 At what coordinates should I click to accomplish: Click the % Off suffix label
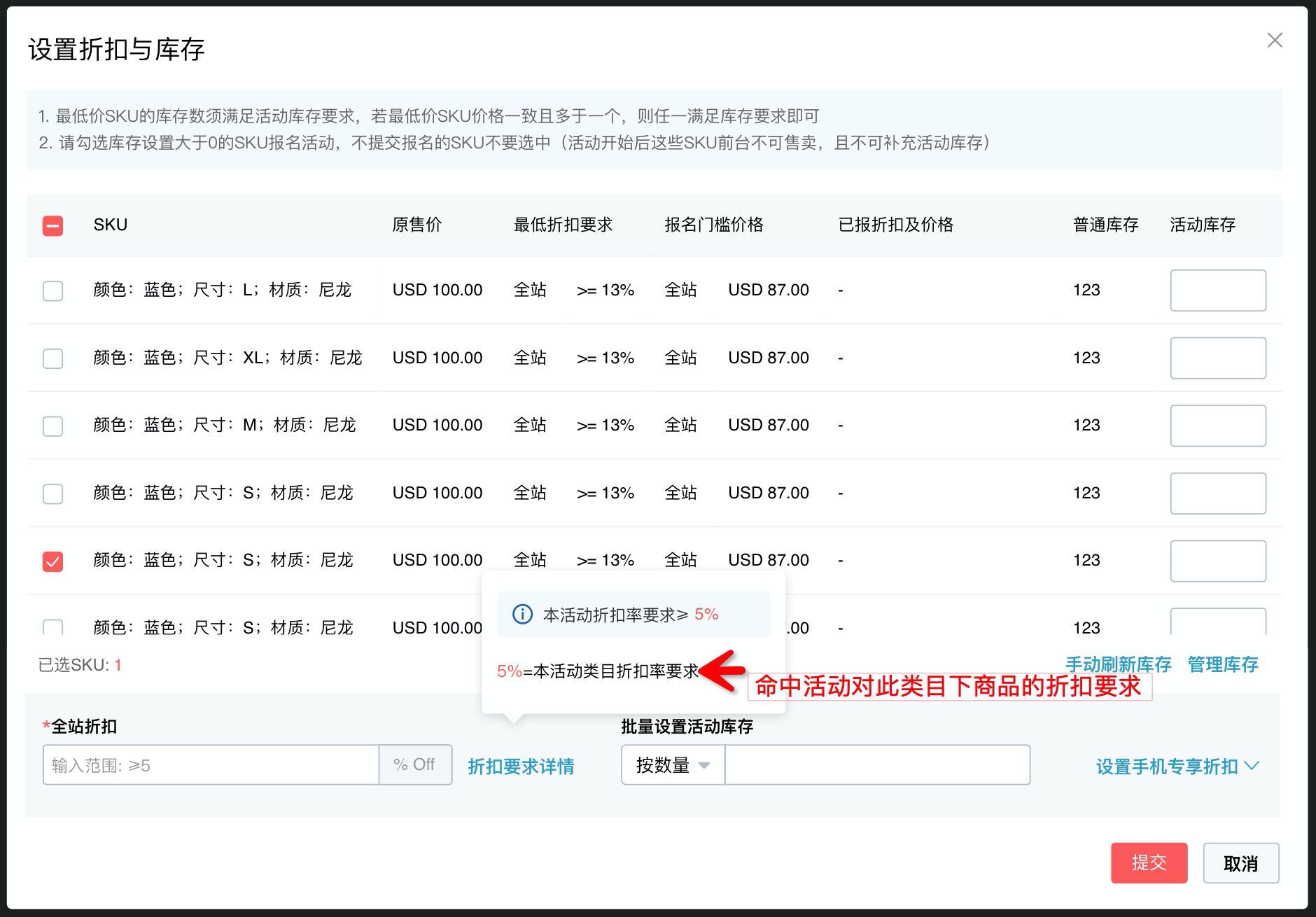(x=415, y=765)
